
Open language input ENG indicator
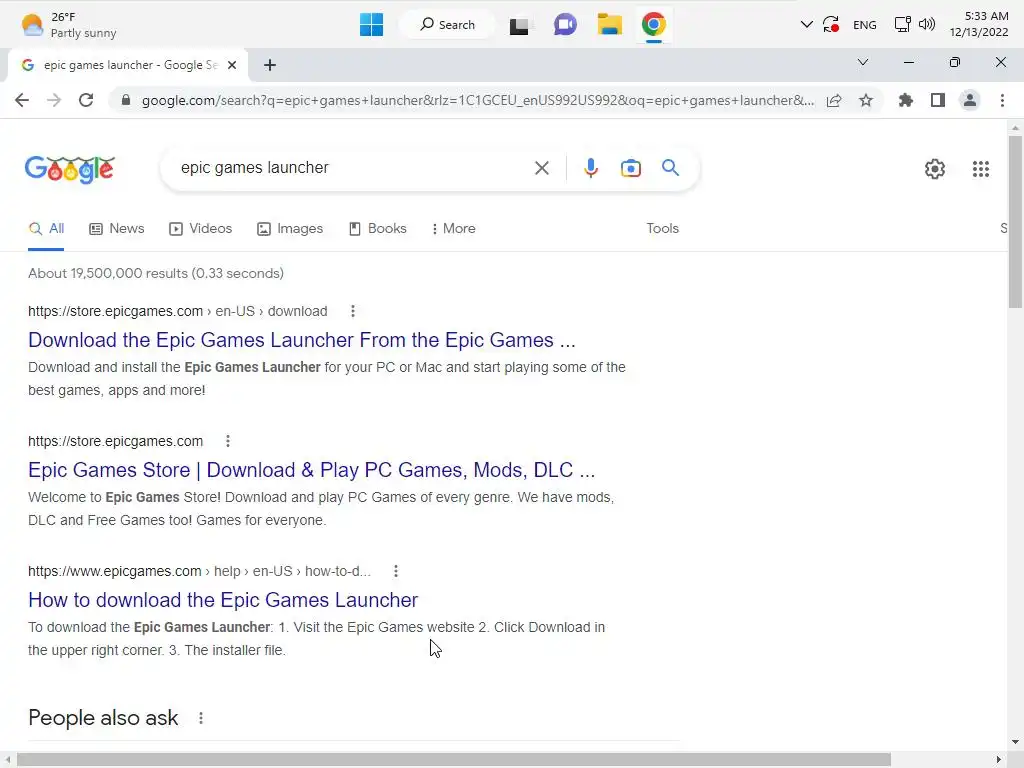point(865,25)
